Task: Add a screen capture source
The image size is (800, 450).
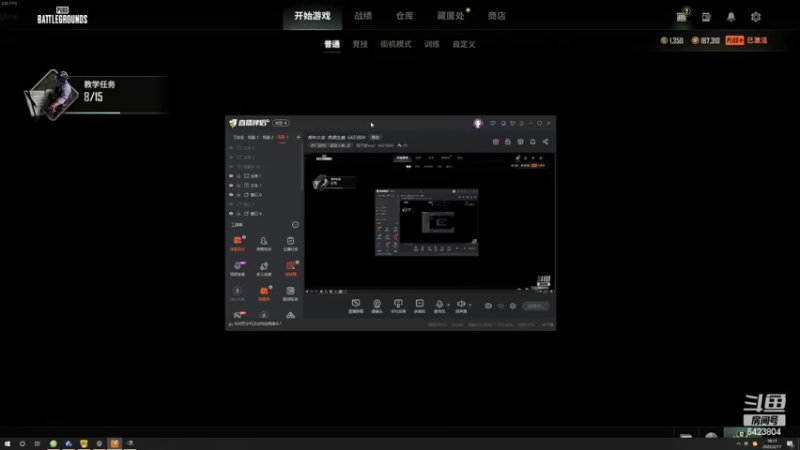Action: (356, 306)
